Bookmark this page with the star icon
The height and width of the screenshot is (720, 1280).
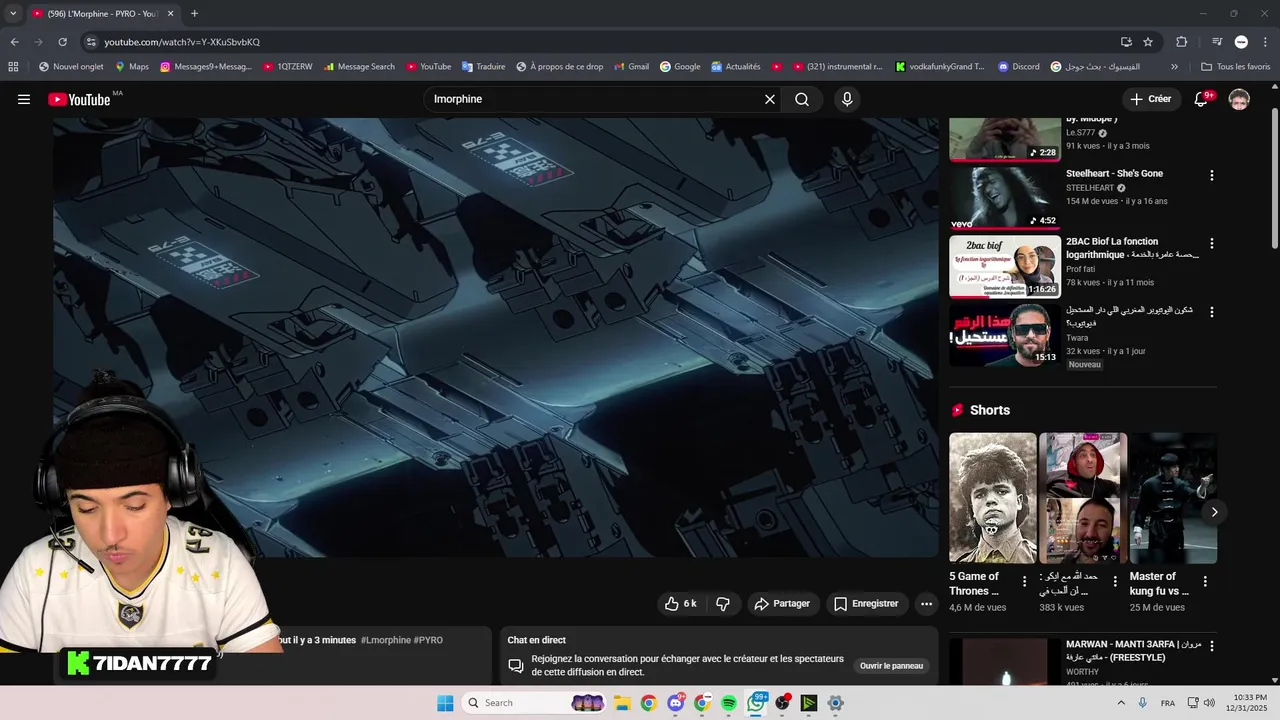point(1148,42)
